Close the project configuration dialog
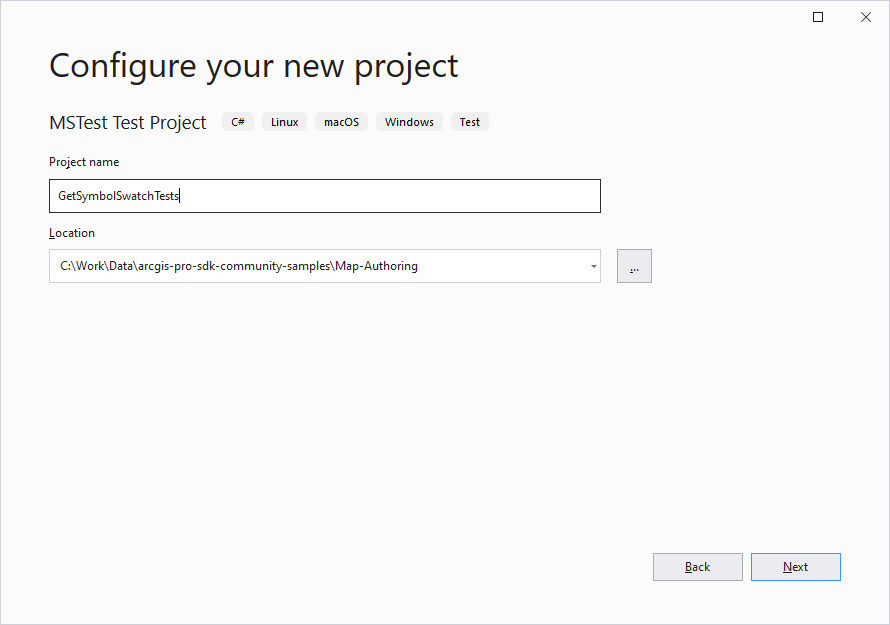Image resolution: width=890 pixels, height=625 pixels. click(865, 17)
